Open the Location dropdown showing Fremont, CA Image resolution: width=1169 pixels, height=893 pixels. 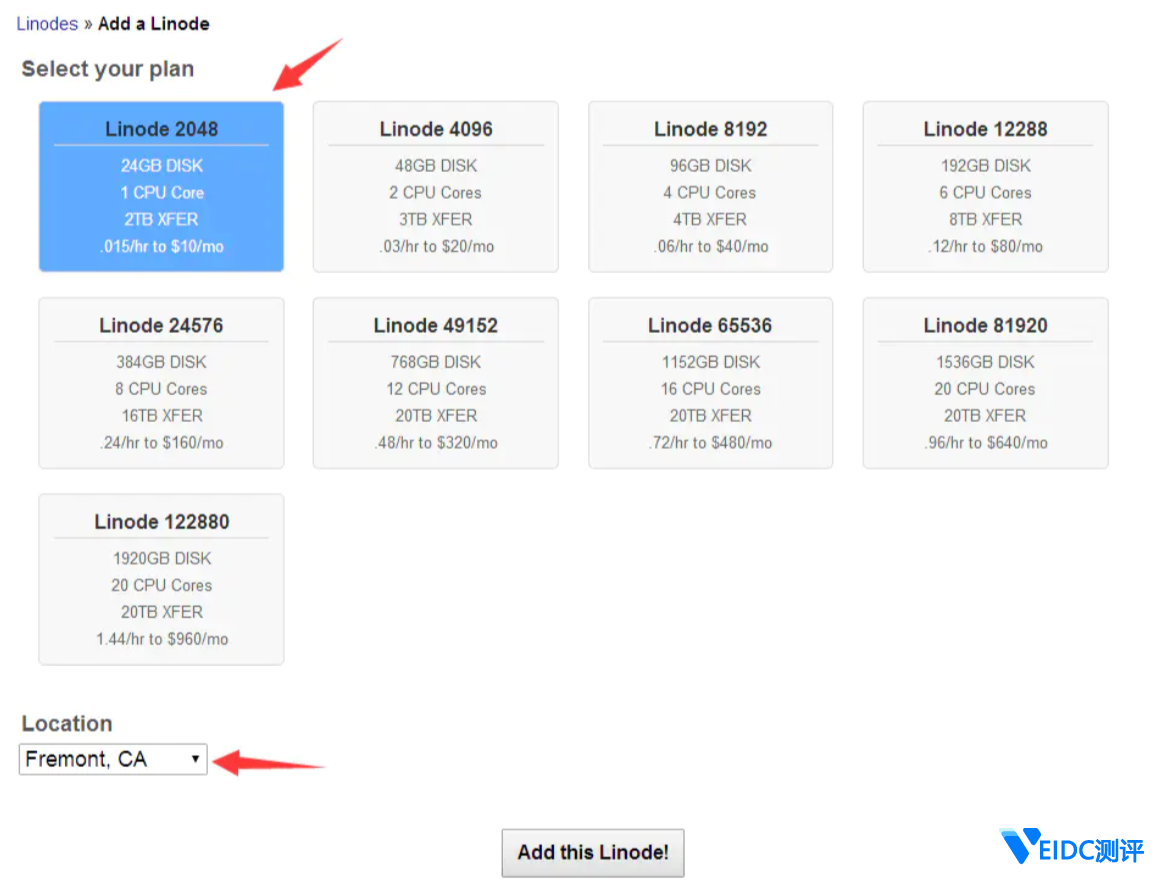tap(113, 759)
